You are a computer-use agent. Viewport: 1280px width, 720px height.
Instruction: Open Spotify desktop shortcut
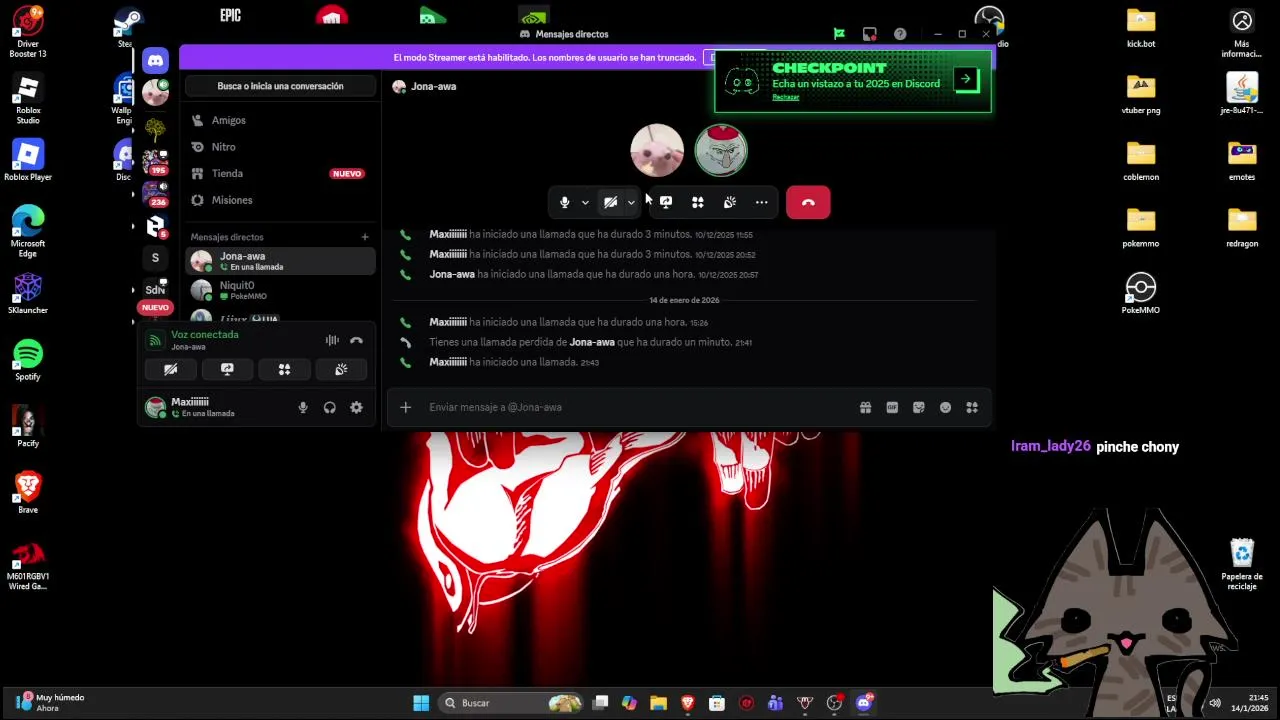(x=28, y=359)
